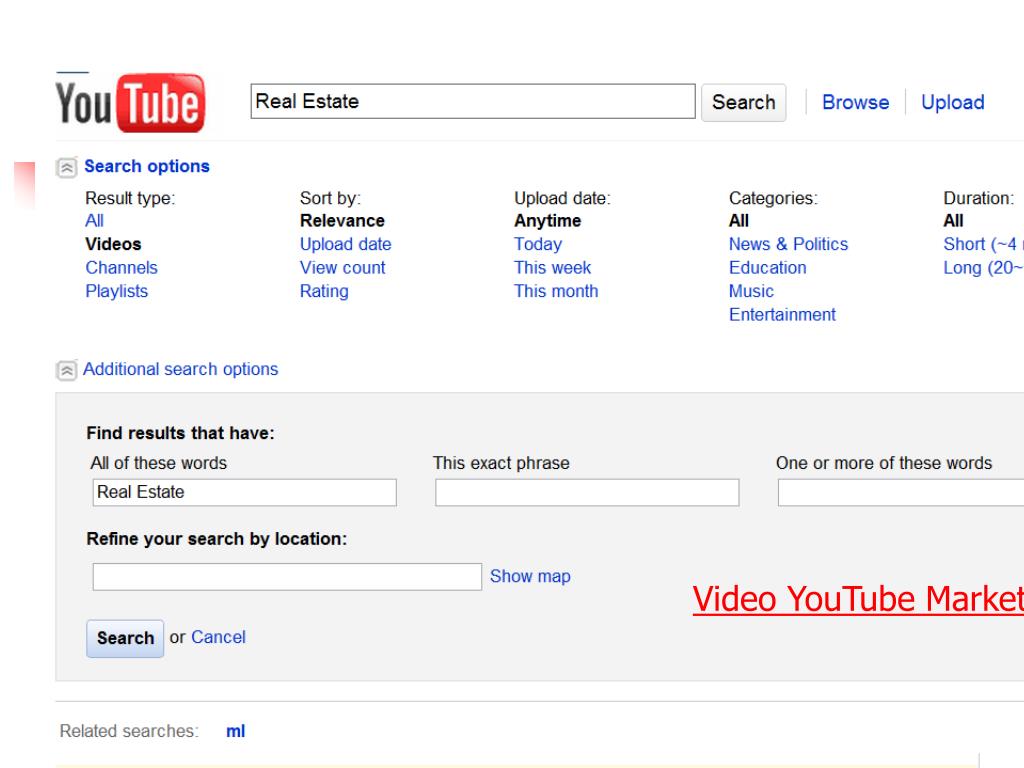The image size is (1024, 768).
Task: Click the top Search button
Action: [743, 103]
